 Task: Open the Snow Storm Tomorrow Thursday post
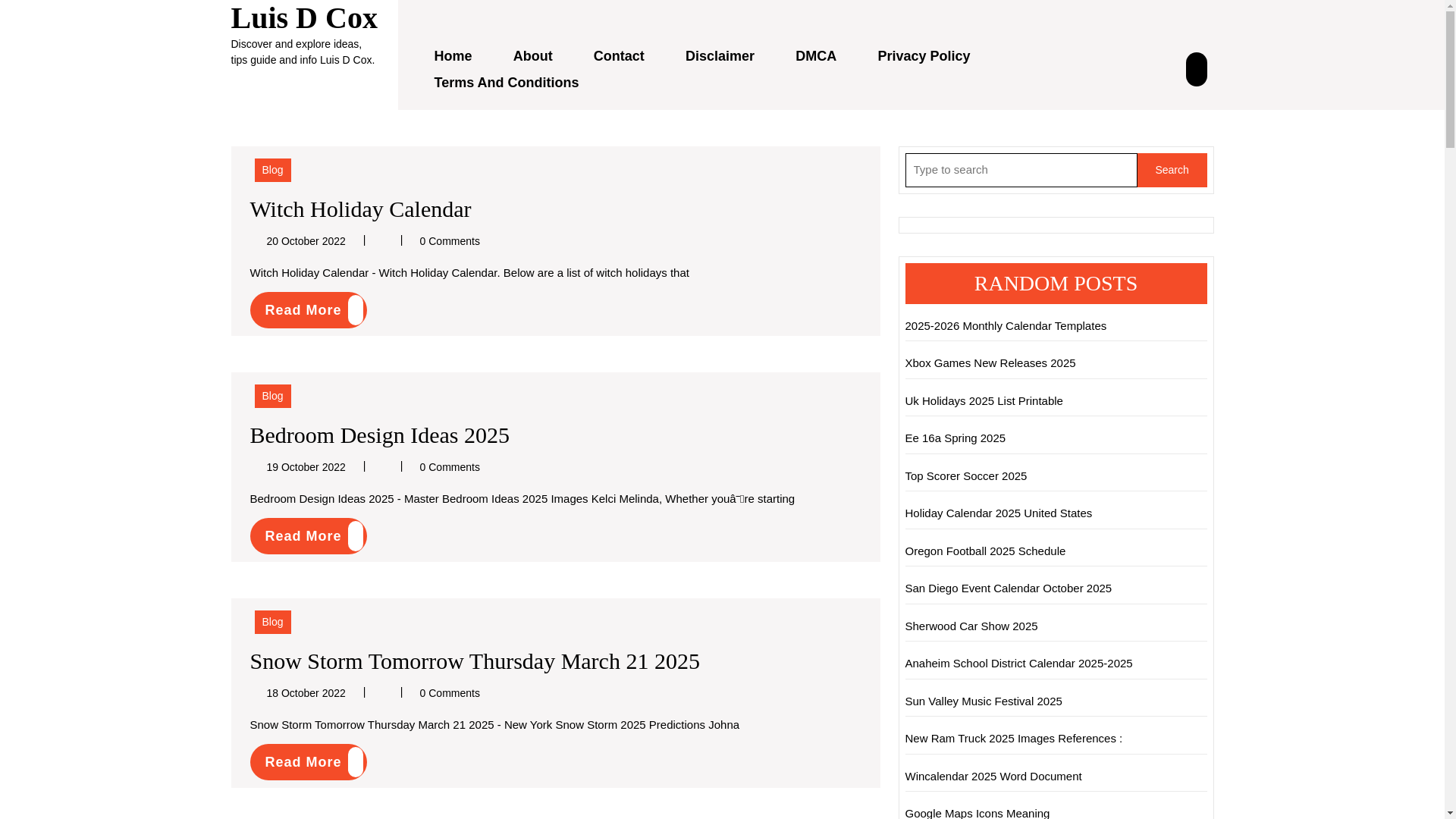tap(475, 661)
